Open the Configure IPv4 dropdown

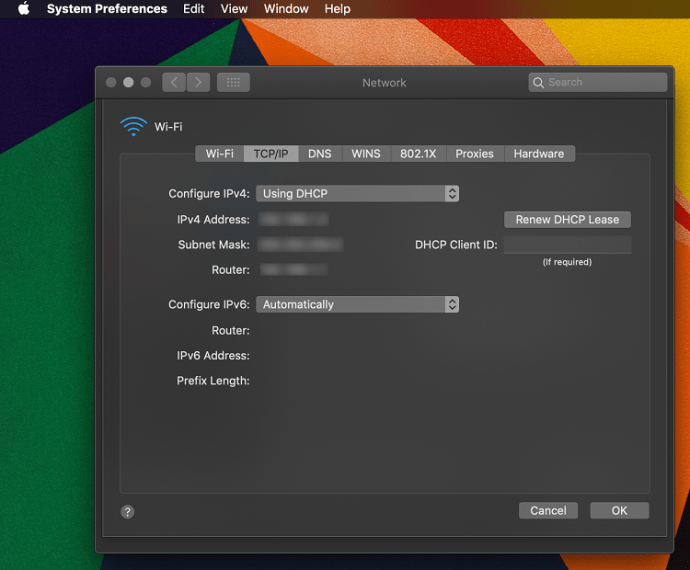(x=357, y=194)
